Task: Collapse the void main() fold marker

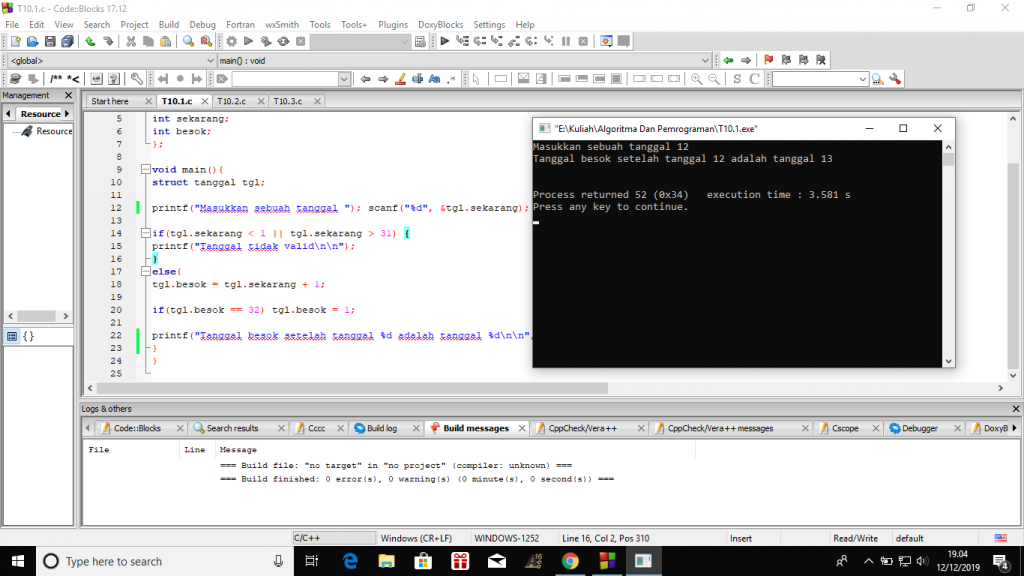Action: 146,169
